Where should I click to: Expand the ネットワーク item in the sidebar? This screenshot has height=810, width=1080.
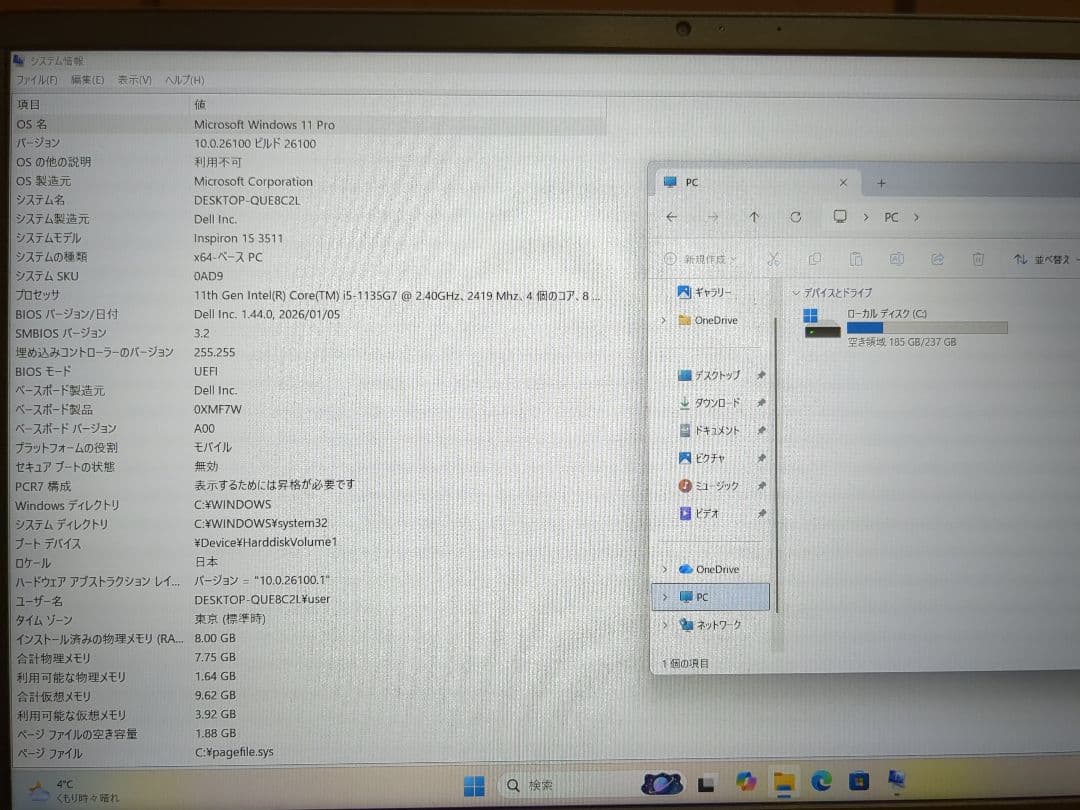pyautogui.click(x=664, y=624)
